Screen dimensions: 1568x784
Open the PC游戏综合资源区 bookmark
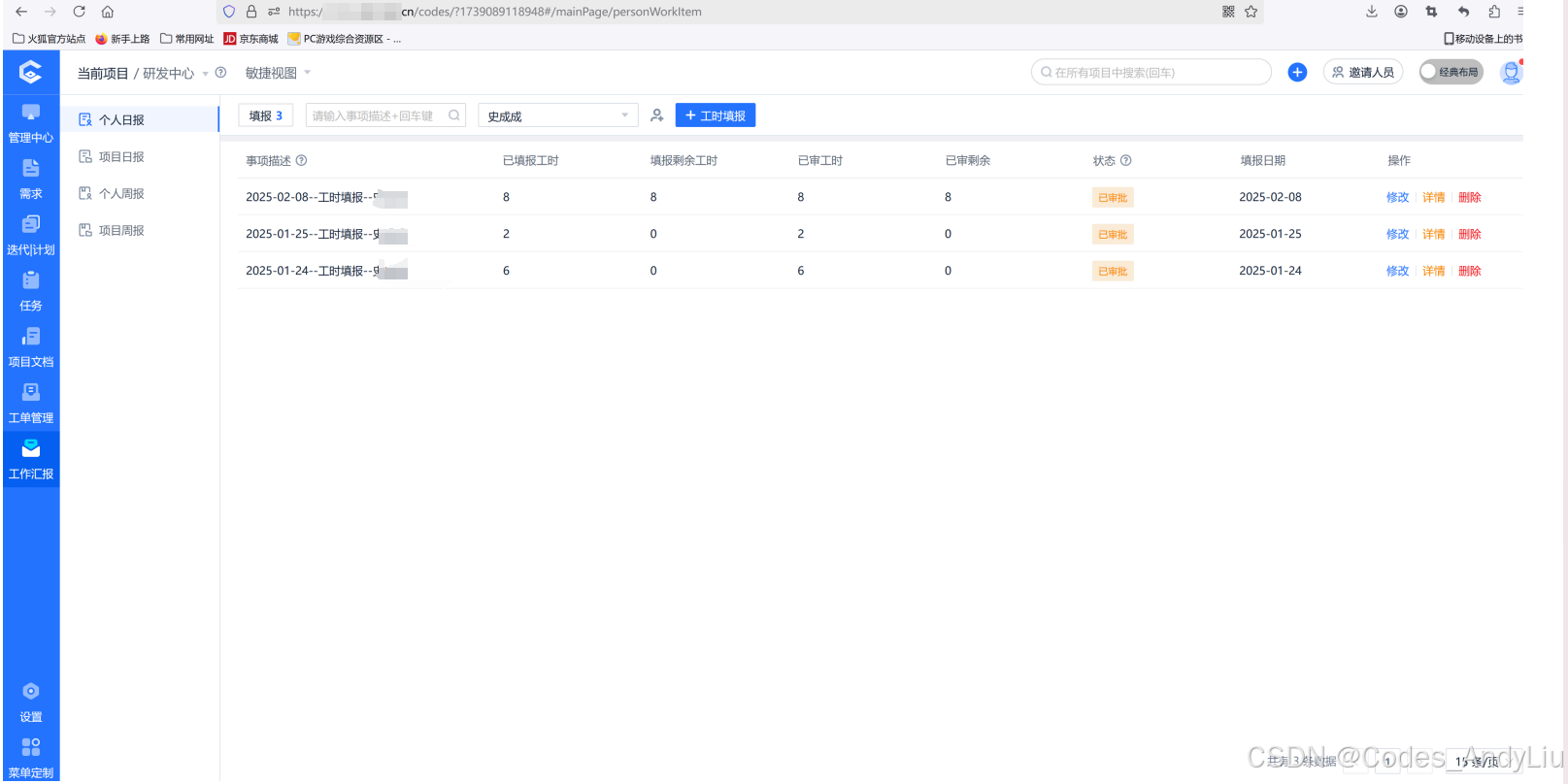click(x=344, y=39)
